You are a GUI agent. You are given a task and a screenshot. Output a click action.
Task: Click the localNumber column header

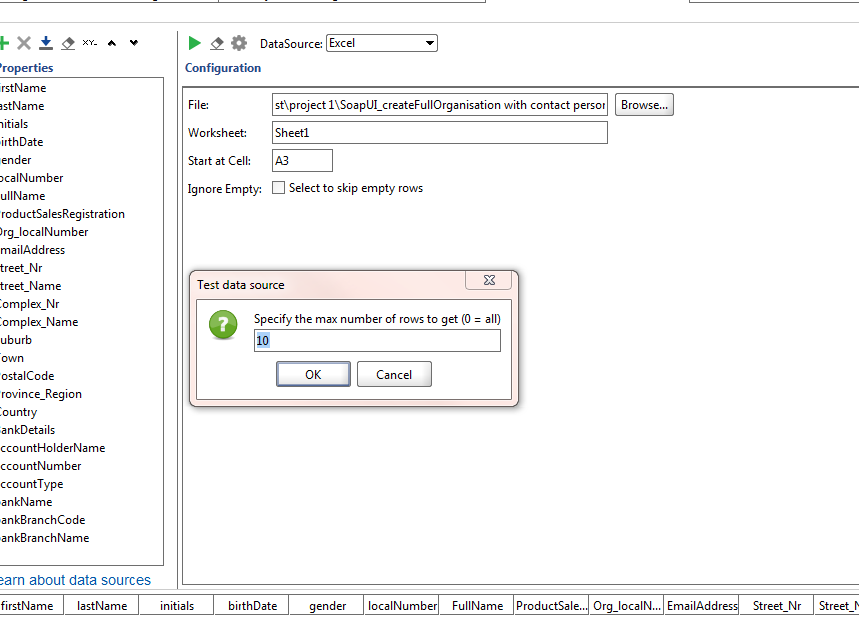point(402,606)
